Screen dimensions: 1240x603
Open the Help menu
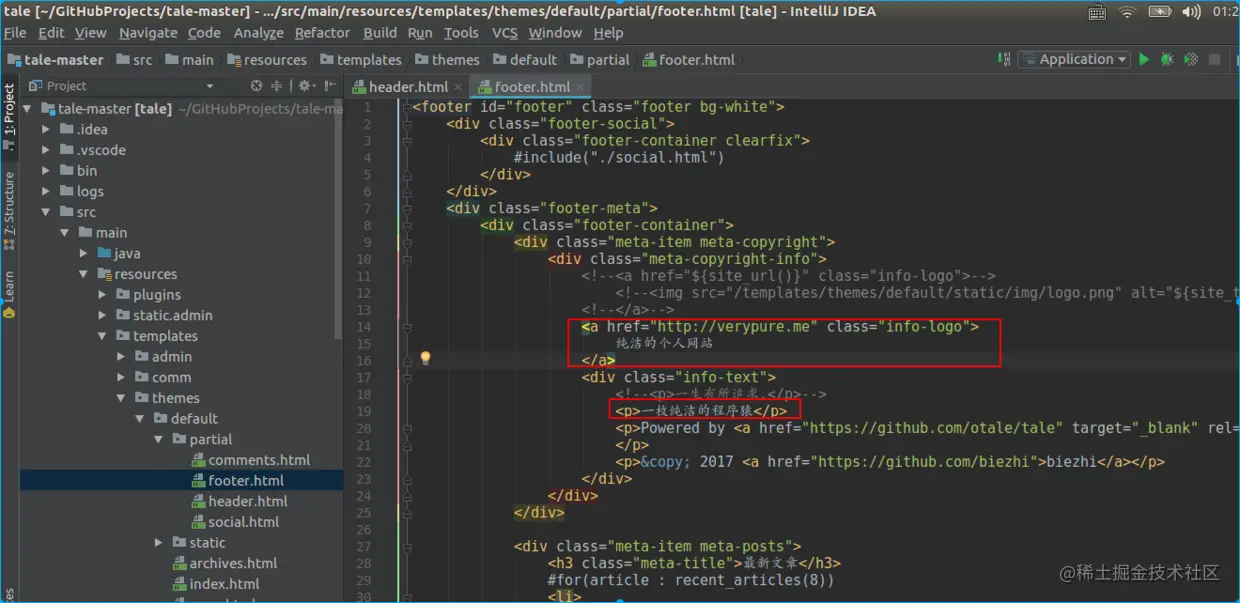pos(608,33)
